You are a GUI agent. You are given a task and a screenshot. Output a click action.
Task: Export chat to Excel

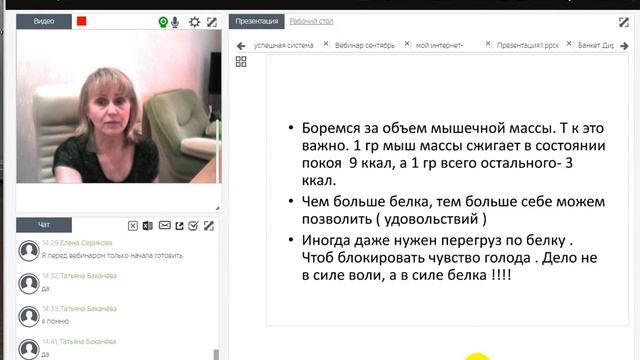point(148,226)
